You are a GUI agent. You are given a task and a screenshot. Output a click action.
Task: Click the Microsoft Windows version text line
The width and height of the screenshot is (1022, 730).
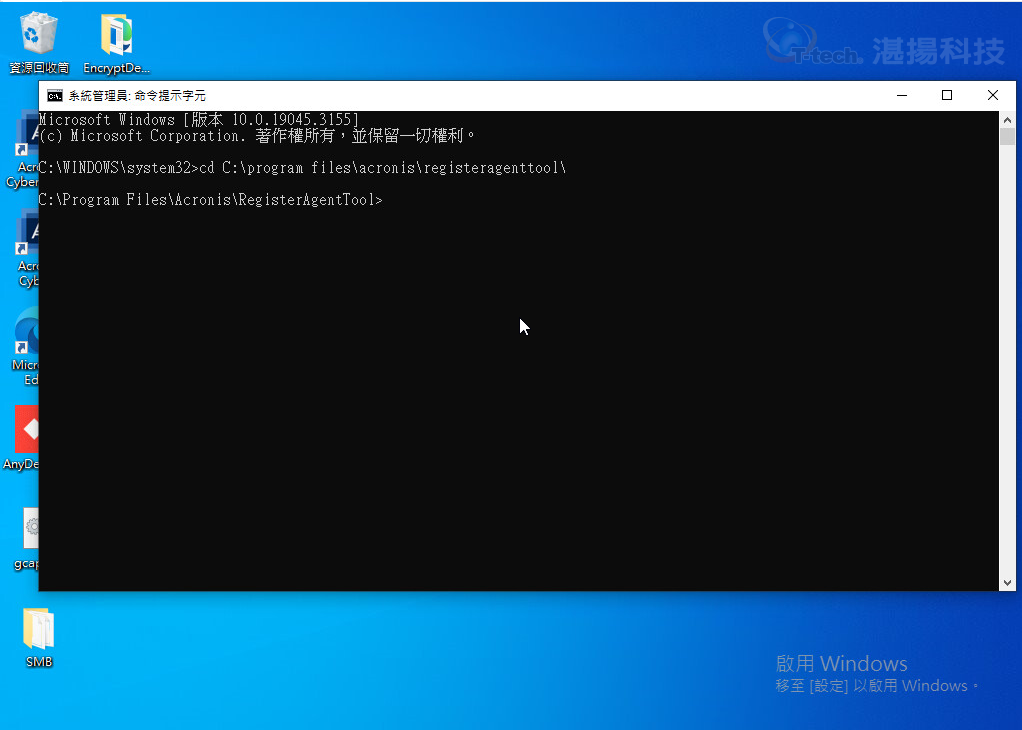[x=199, y=119]
